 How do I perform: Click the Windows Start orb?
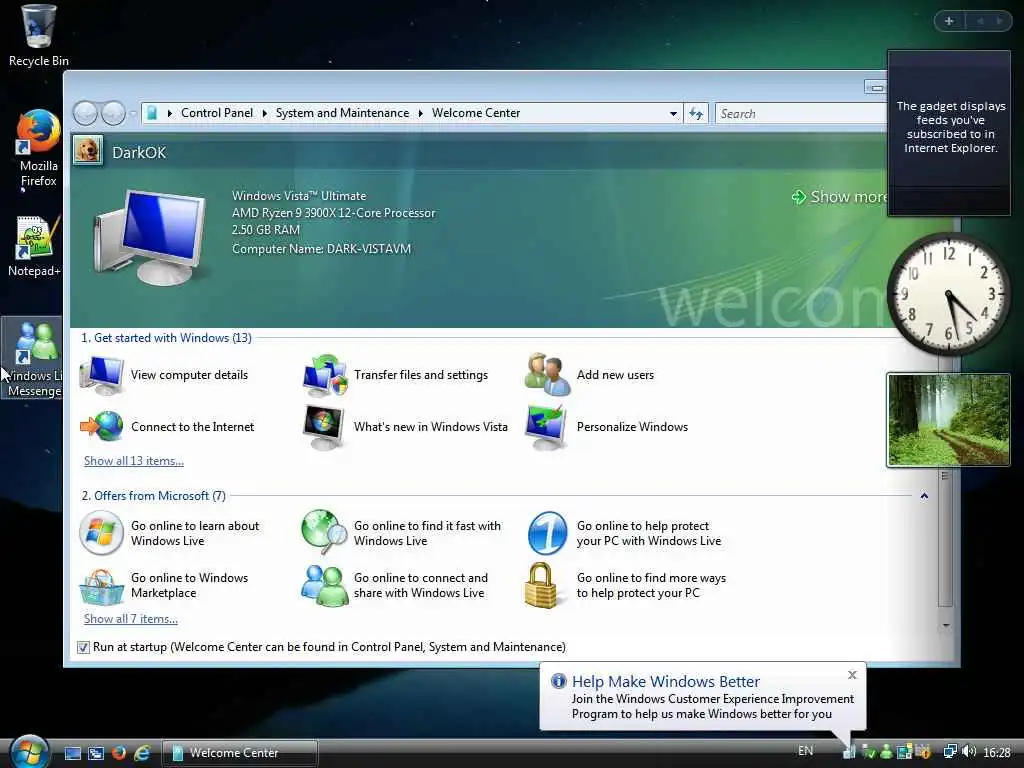coord(29,751)
